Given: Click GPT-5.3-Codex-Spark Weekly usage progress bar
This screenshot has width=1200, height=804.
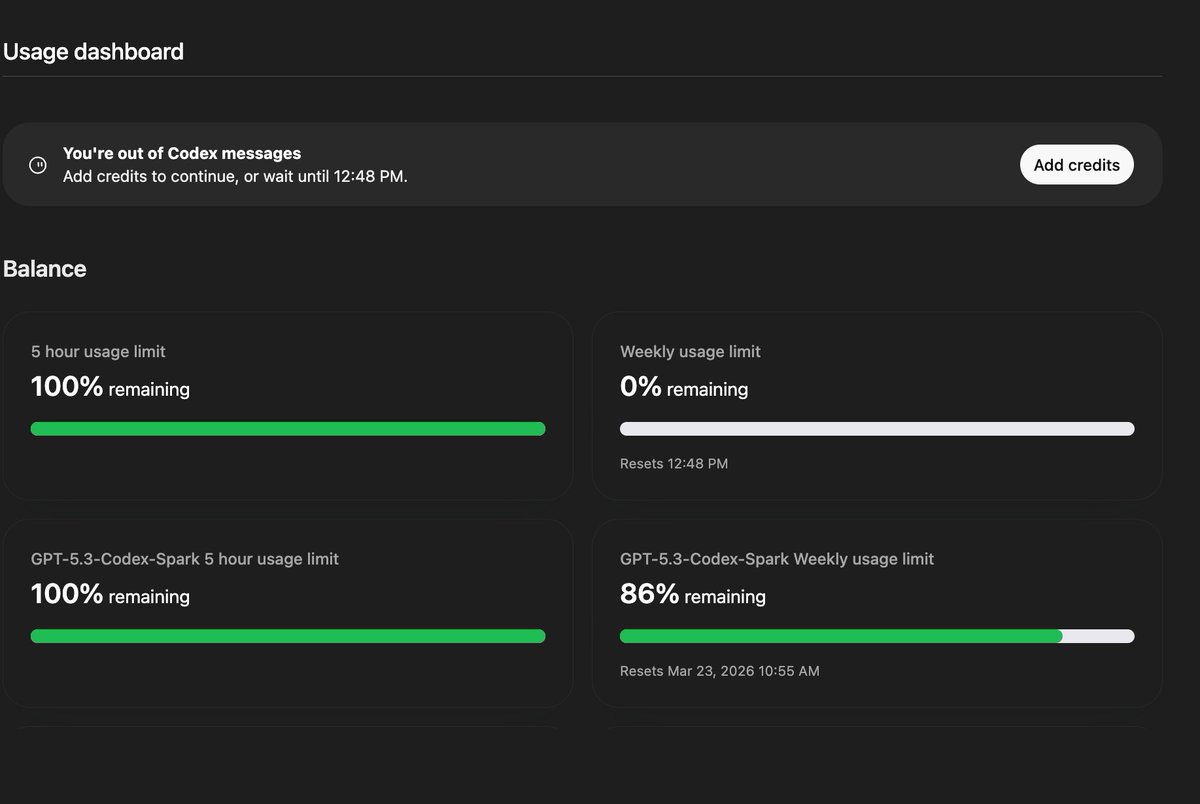Looking at the screenshot, I should (x=877, y=636).
